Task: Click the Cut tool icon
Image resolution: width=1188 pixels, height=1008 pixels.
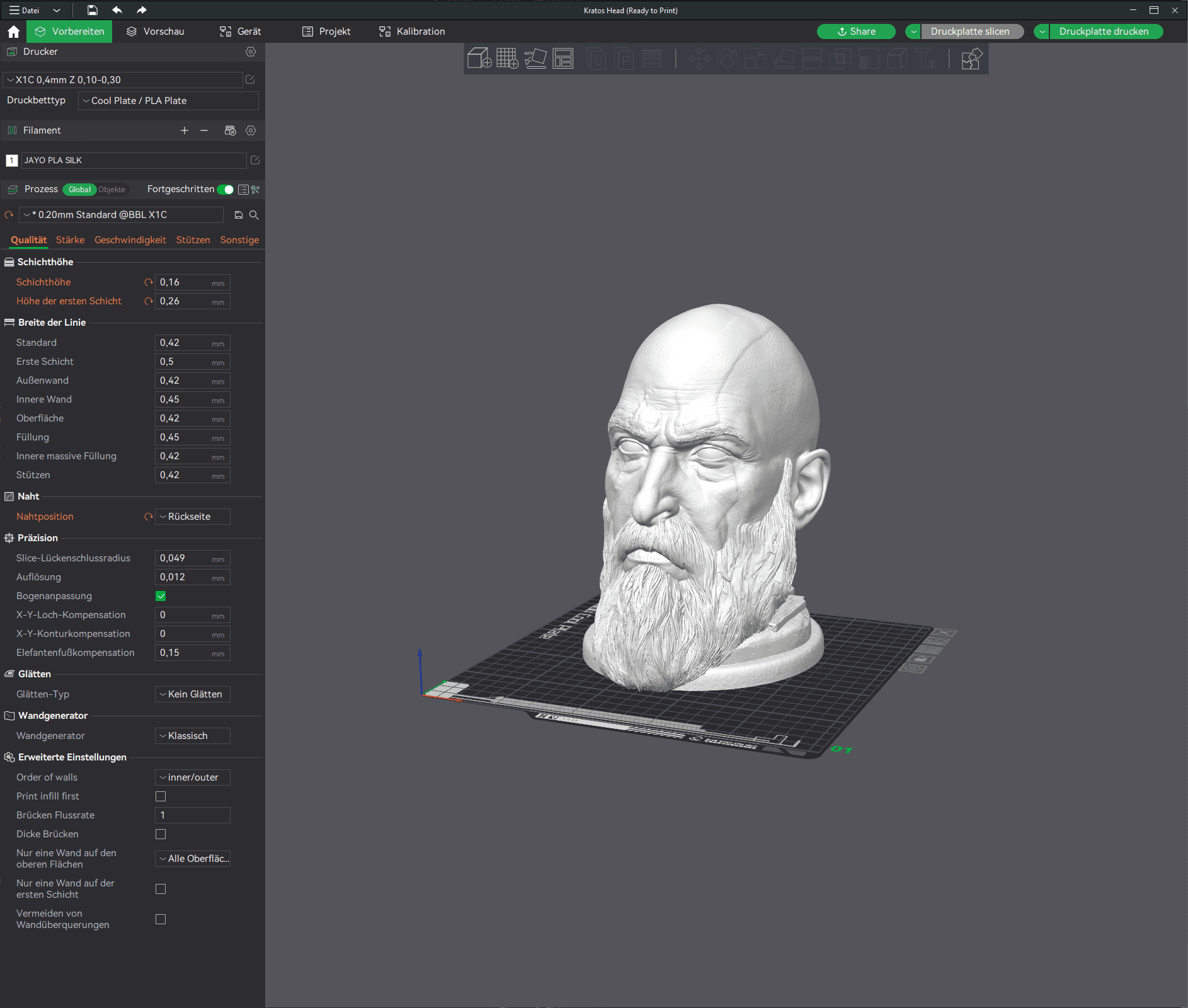Action: (811, 59)
